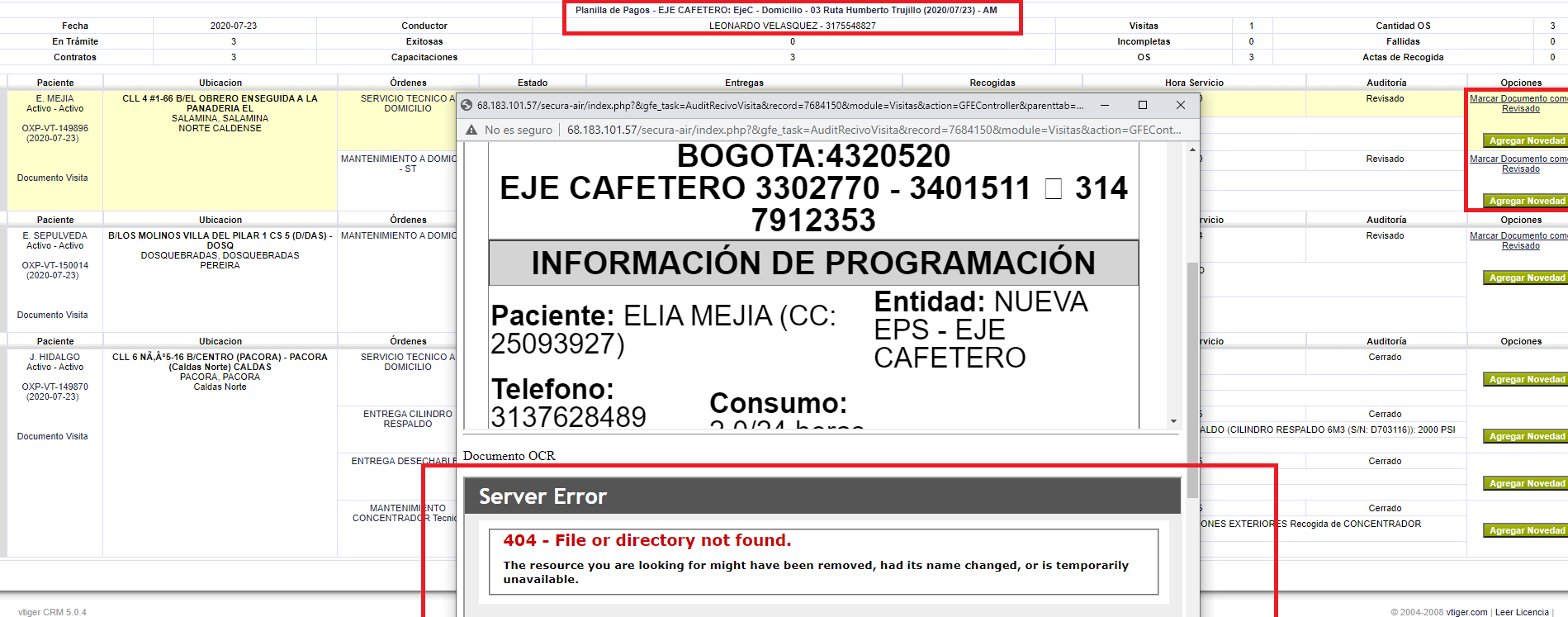This screenshot has width=1568, height=617.
Task: Click the popup's vertical scrollbar thumb
Action: pos(1192,380)
